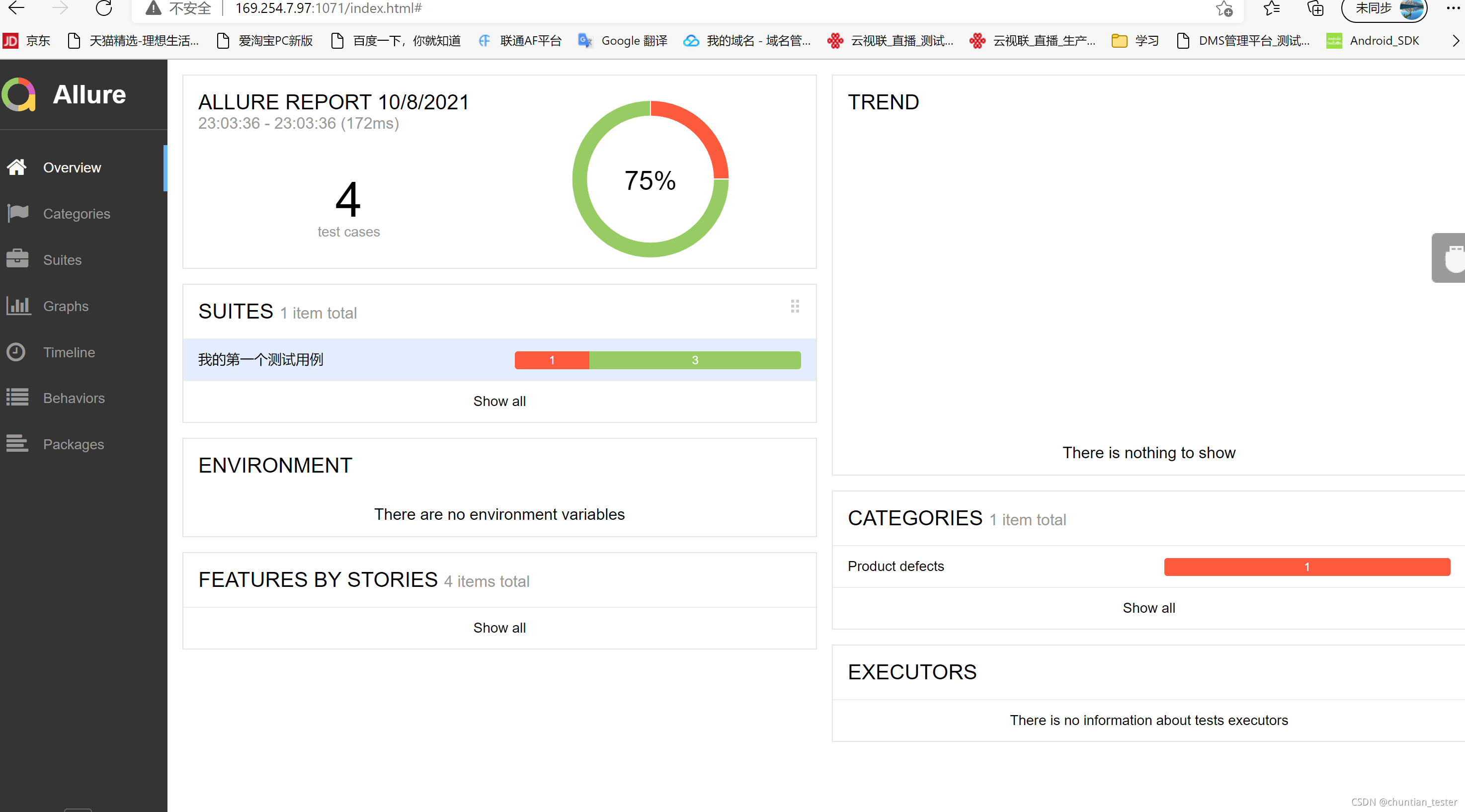Open Overview via the home icon
Screen dimensions: 1465x812
click(17, 167)
